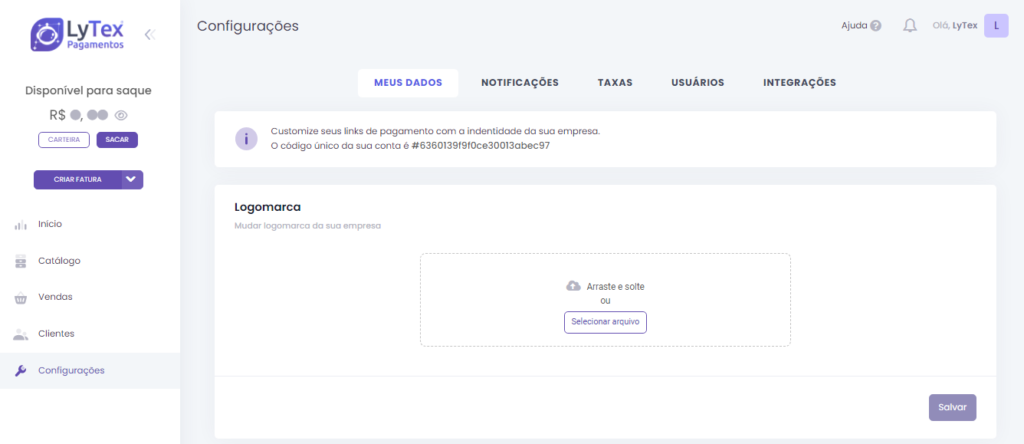The width and height of the screenshot is (1024, 444).
Task: Click the Criar Fatura button
Action: 78,180
